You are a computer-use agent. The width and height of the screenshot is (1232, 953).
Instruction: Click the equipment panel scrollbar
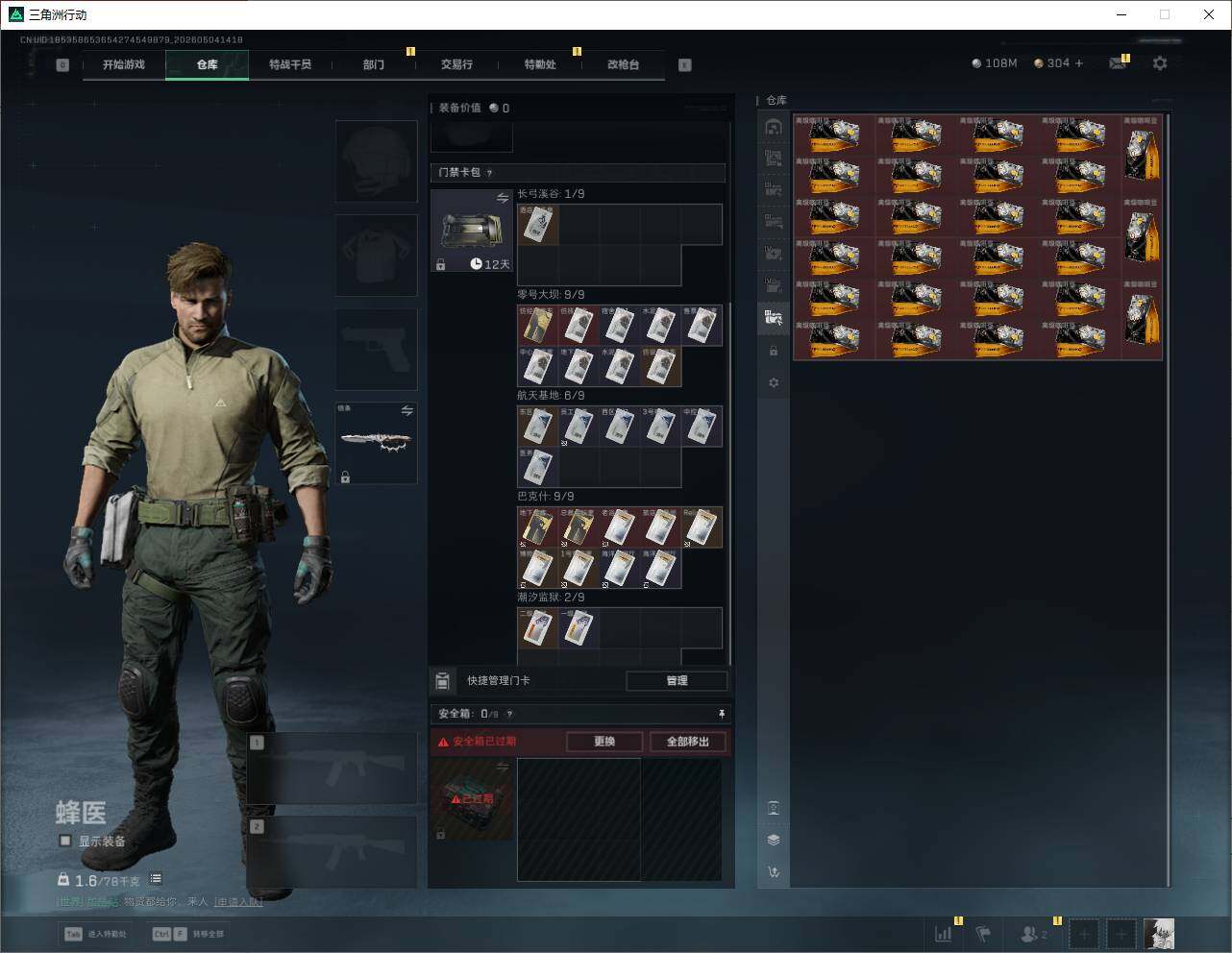point(729,485)
